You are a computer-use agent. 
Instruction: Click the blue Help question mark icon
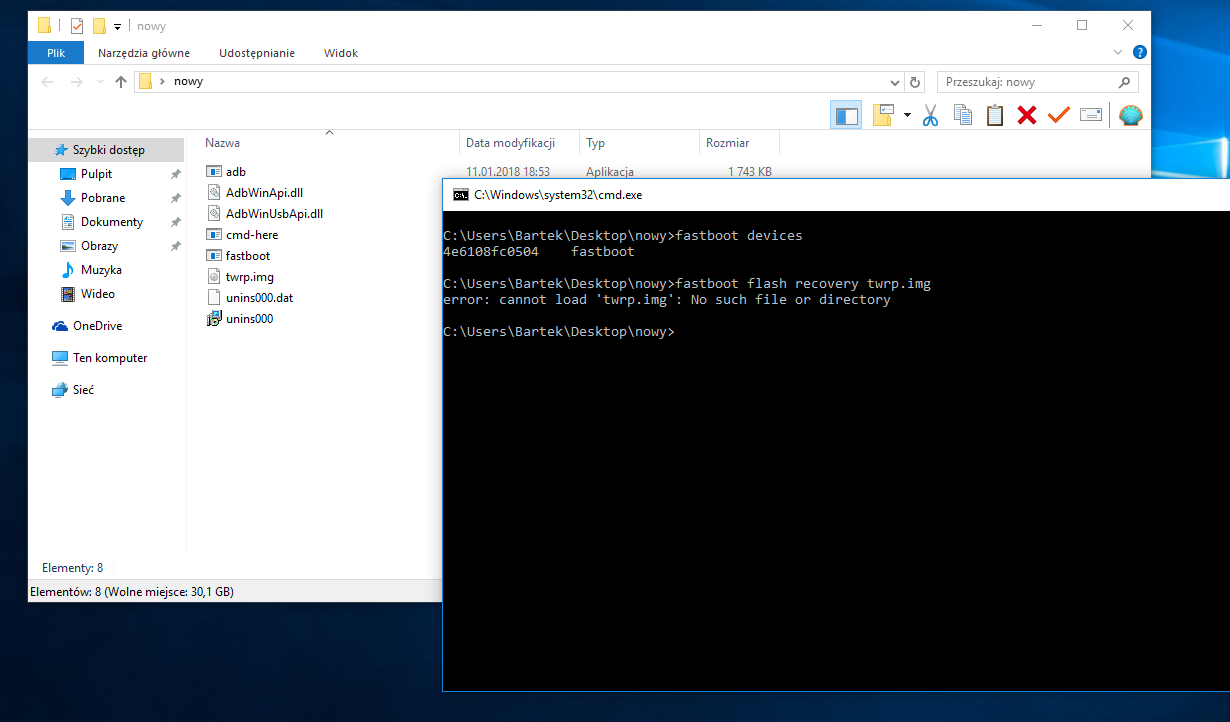(x=1139, y=53)
